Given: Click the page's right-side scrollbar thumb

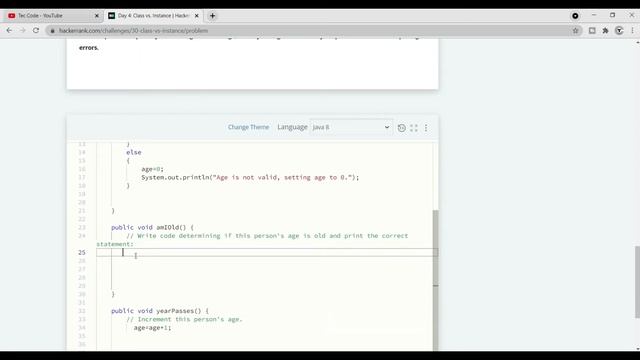Looking at the screenshot, I should click(637, 282).
